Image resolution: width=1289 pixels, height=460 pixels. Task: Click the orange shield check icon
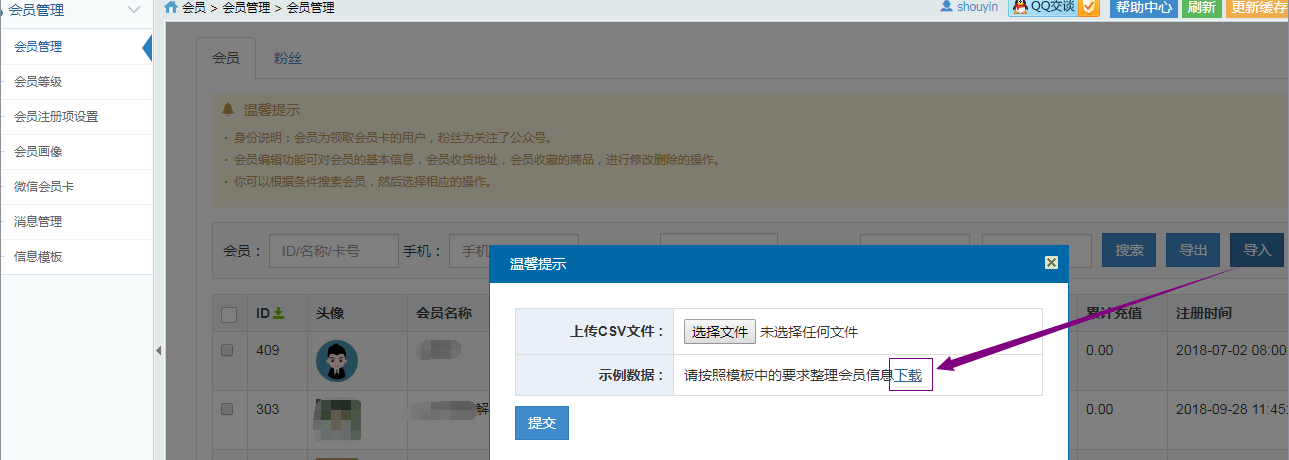1089,7
